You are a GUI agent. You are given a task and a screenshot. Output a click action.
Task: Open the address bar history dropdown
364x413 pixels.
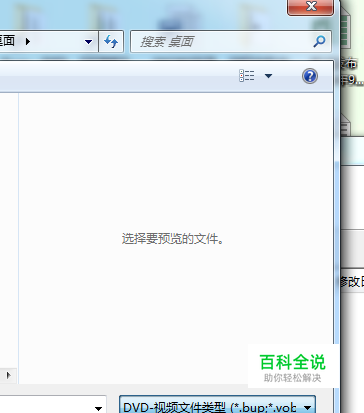(88, 42)
